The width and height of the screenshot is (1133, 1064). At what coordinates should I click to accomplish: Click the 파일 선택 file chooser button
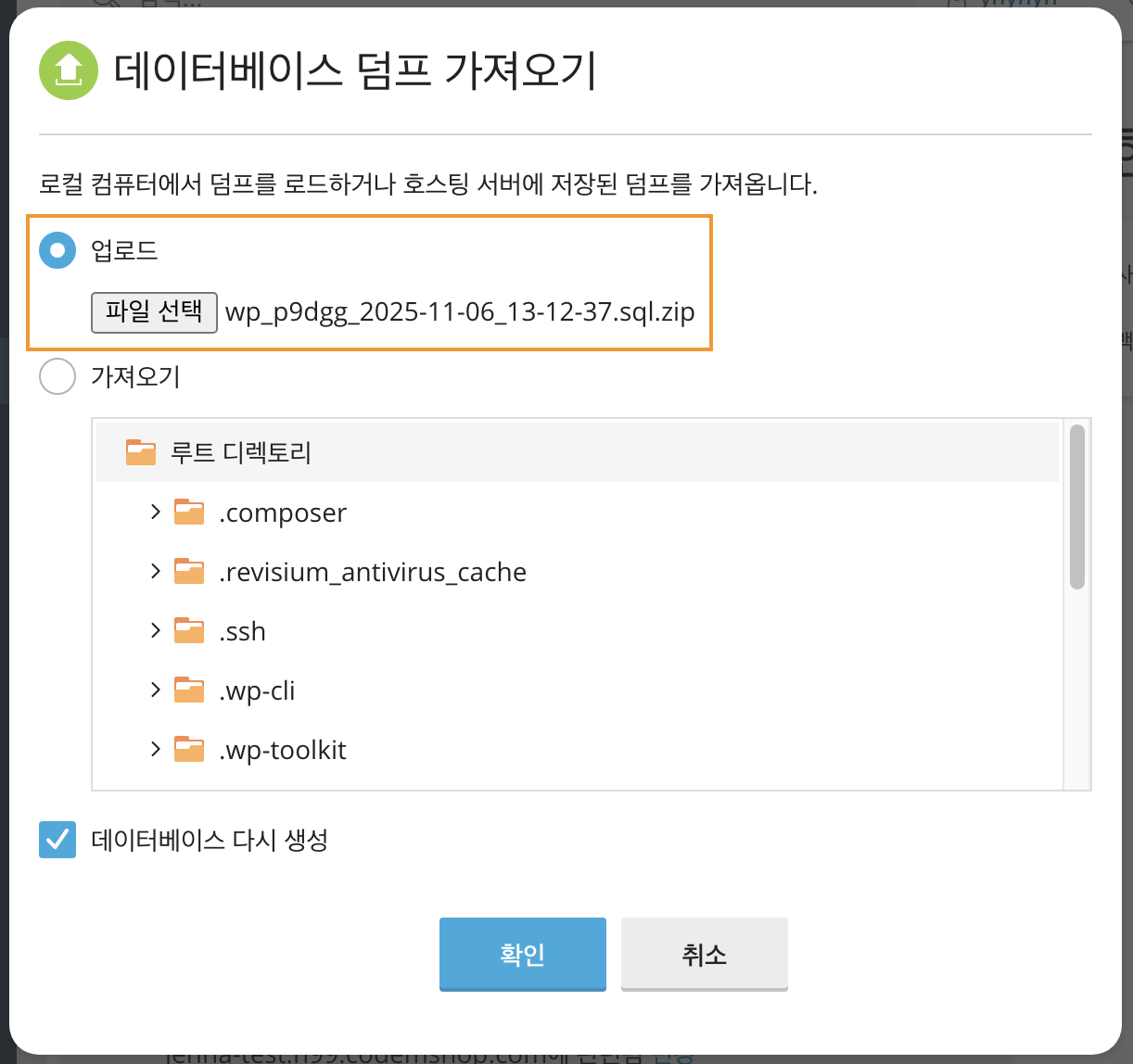(x=154, y=311)
